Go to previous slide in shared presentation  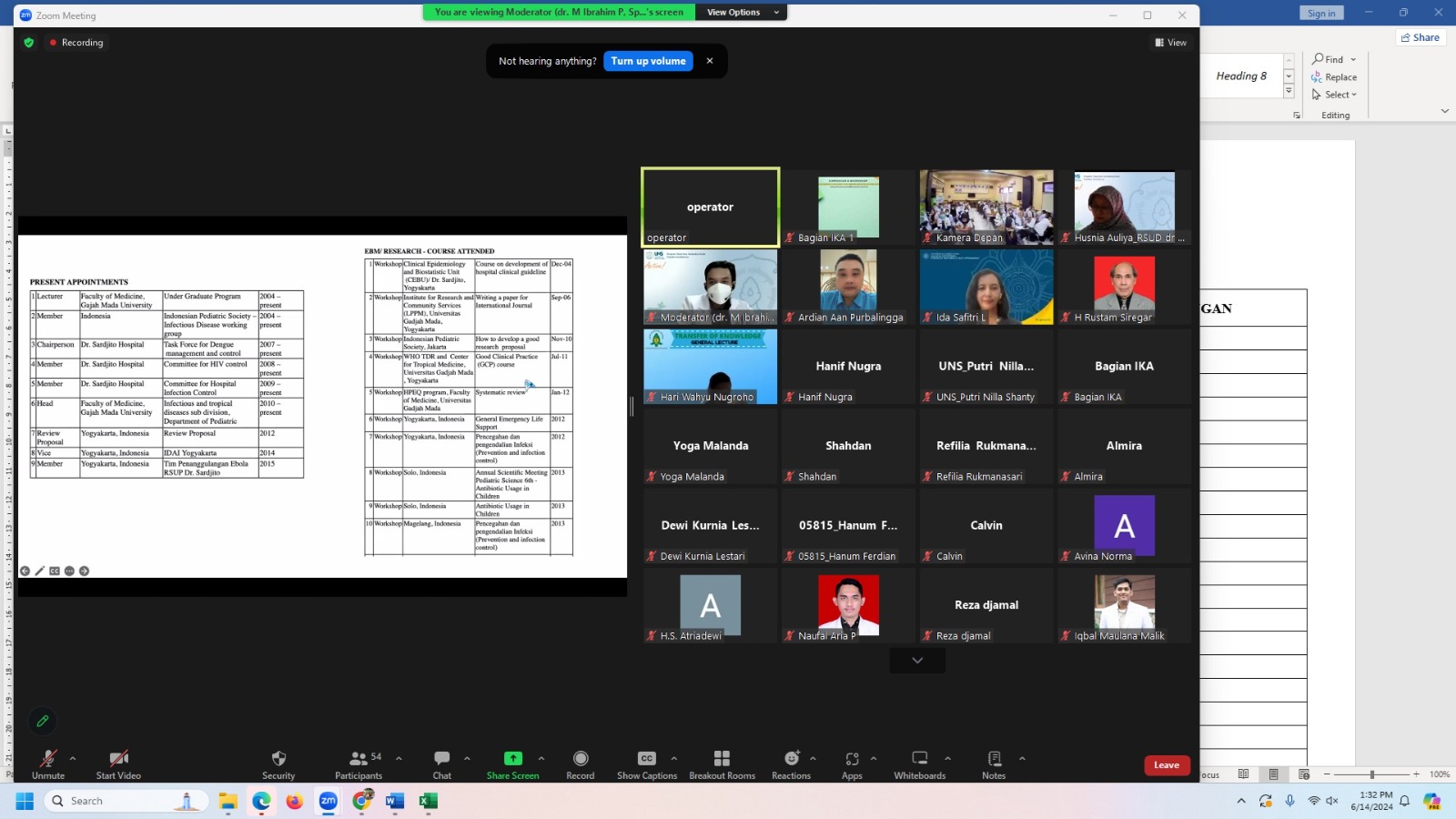(x=25, y=571)
